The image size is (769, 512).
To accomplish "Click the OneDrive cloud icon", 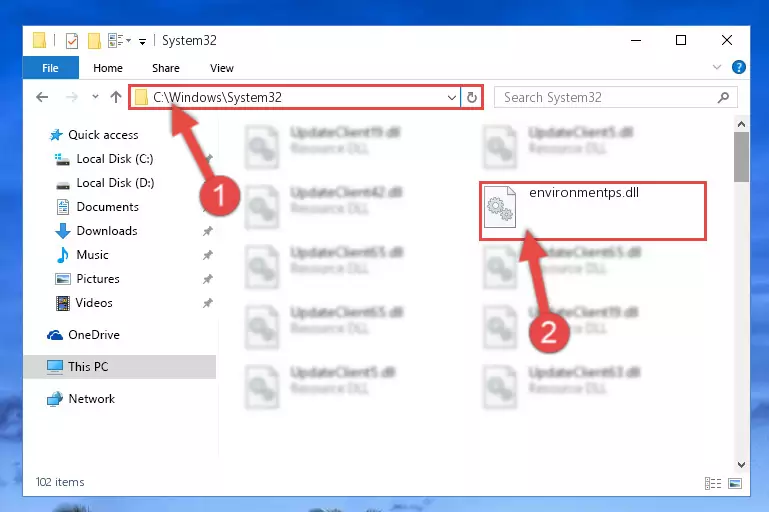I will point(55,335).
